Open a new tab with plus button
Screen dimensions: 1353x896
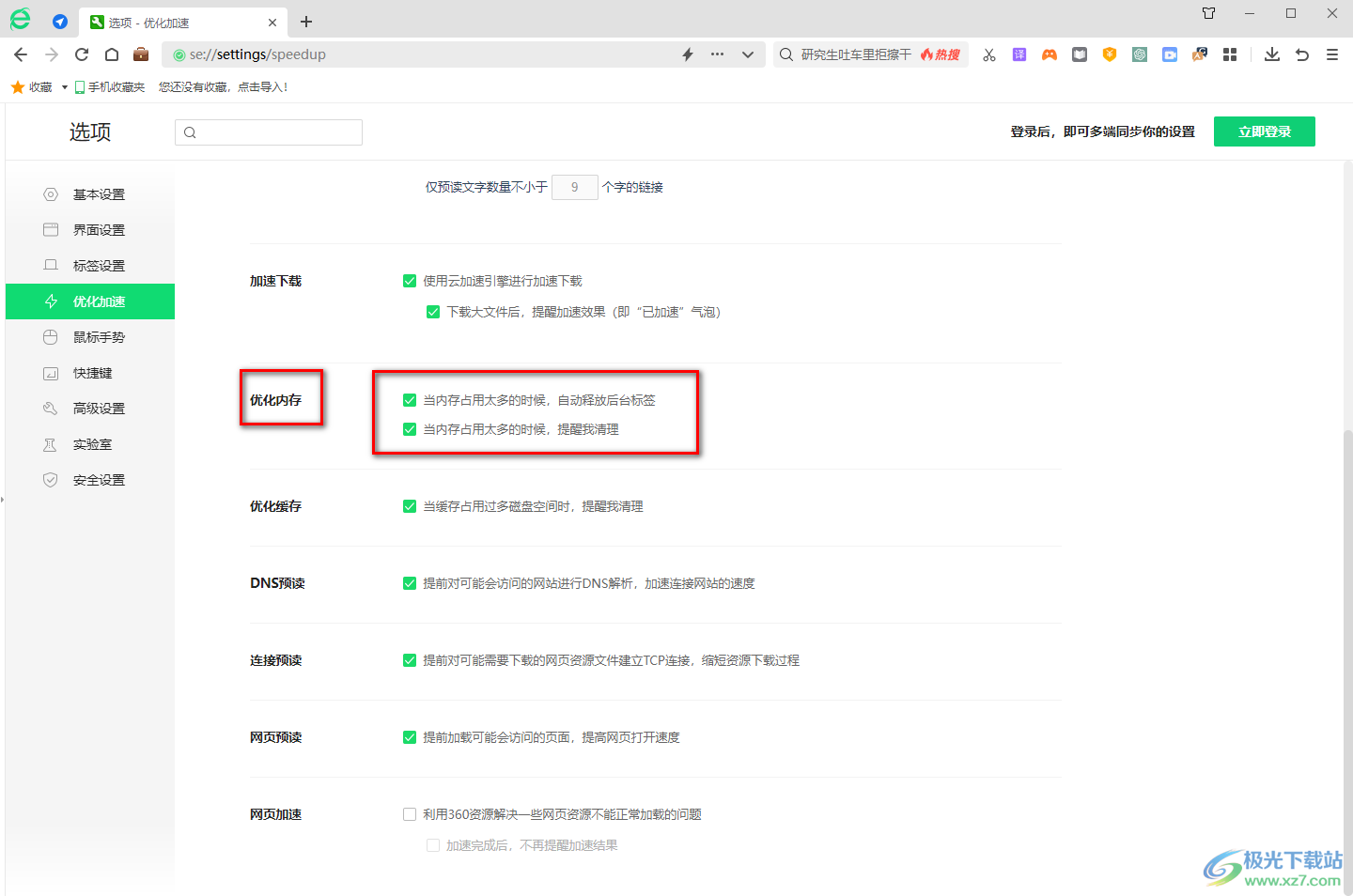[306, 22]
